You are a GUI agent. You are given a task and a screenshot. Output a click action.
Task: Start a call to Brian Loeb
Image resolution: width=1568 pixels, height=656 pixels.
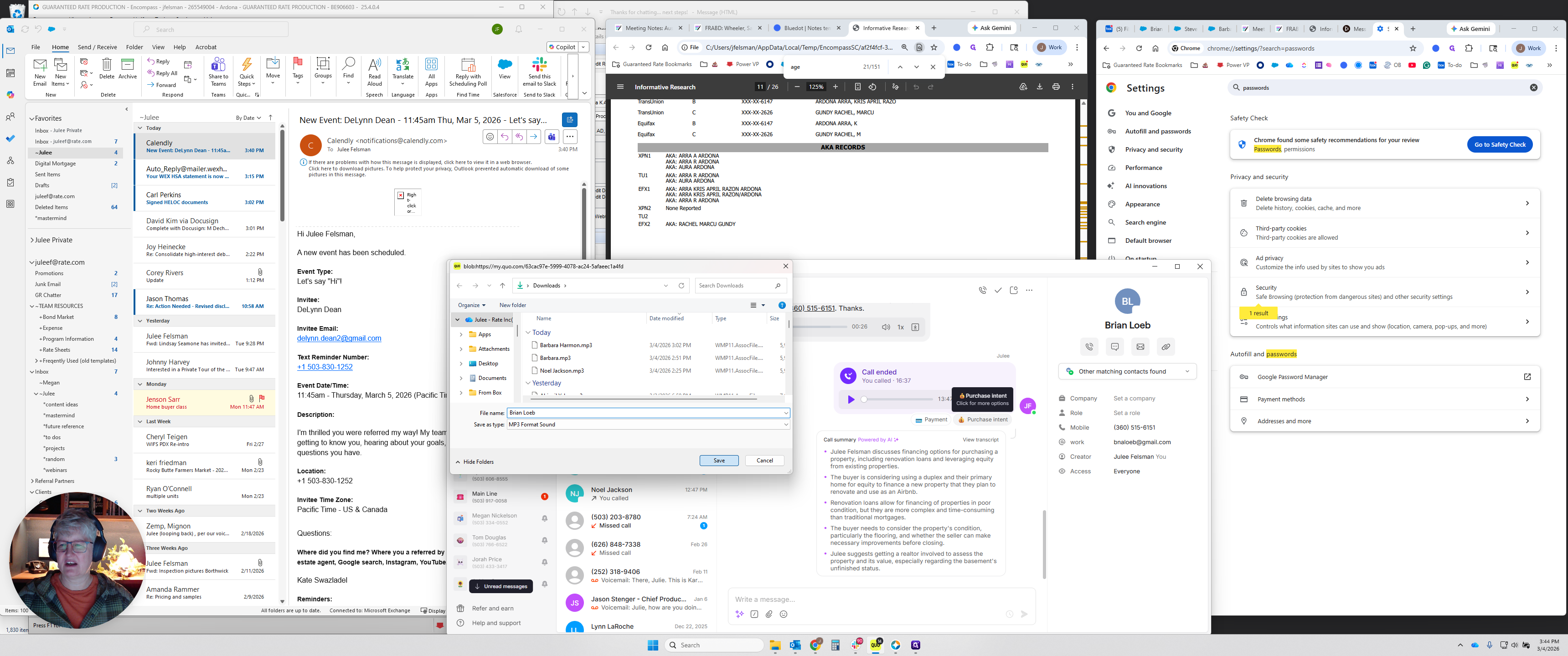tap(1089, 347)
